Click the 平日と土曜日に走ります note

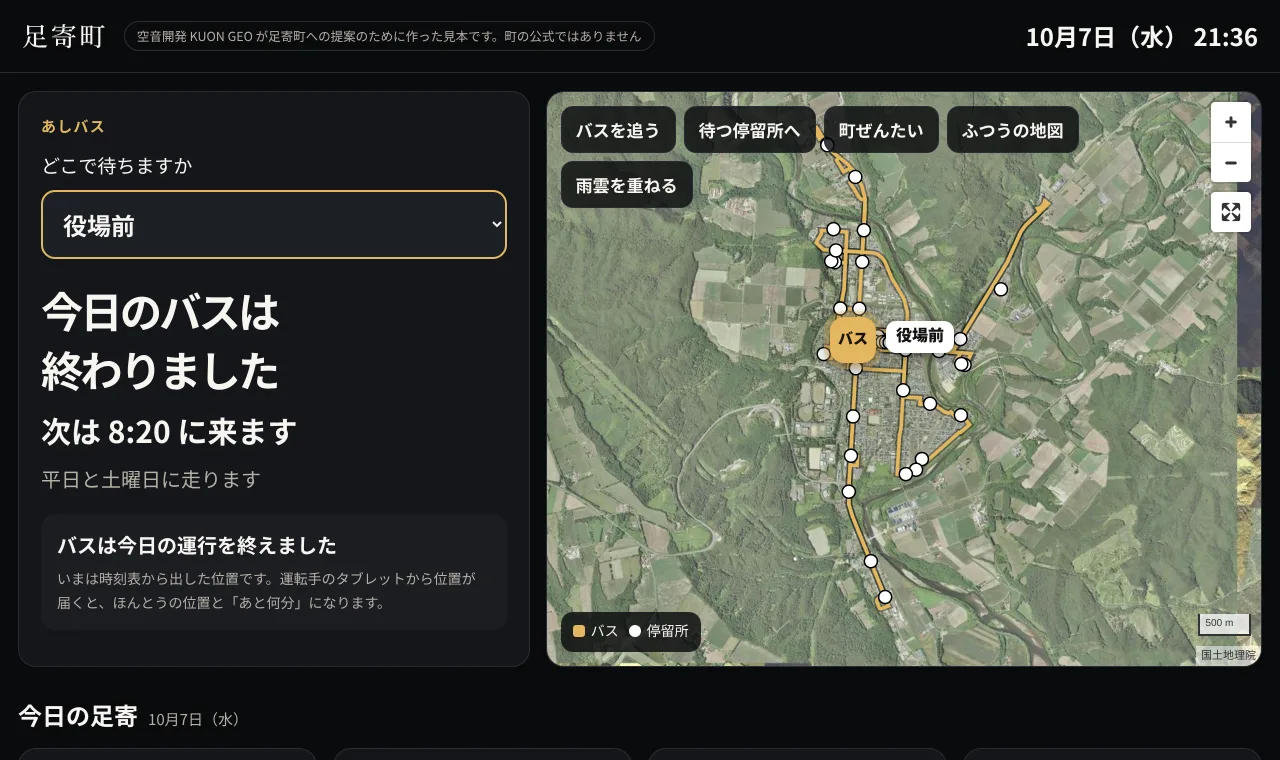click(x=151, y=480)
